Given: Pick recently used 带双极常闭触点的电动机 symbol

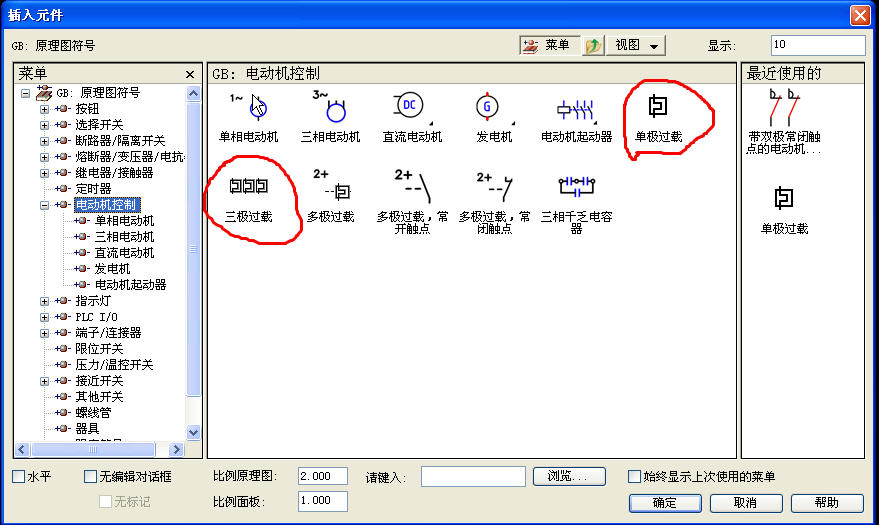Looking at the screenshot, I should [784, 107].
